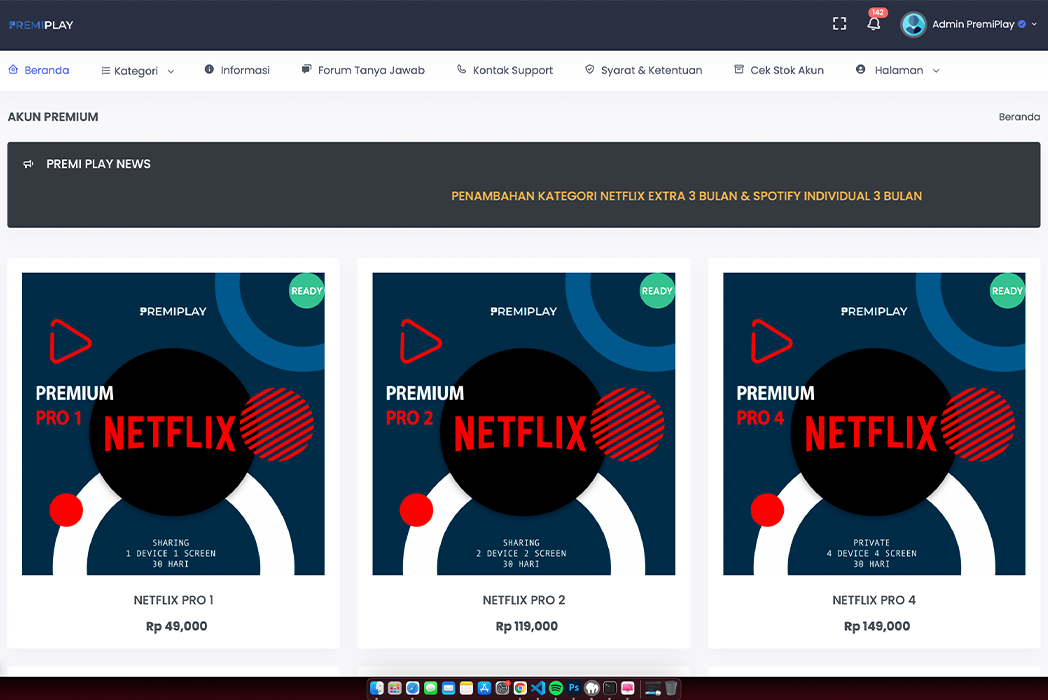Click the Kontak Support phone icon

(461, 70)
